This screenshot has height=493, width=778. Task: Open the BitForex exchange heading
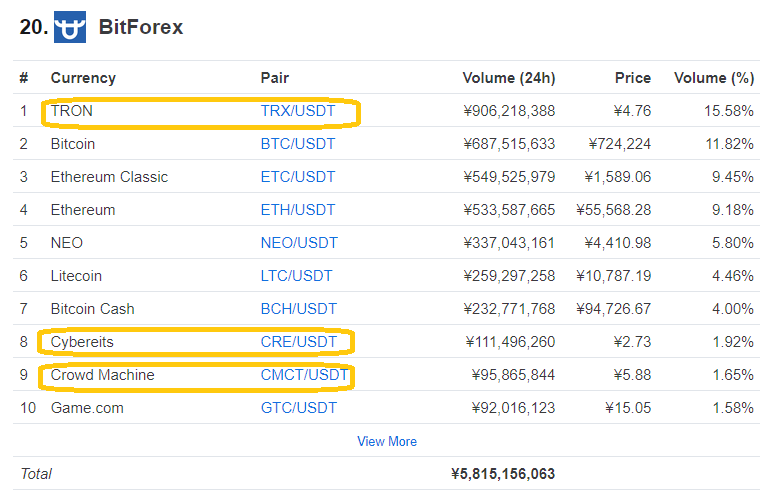[x=141, y=27]
